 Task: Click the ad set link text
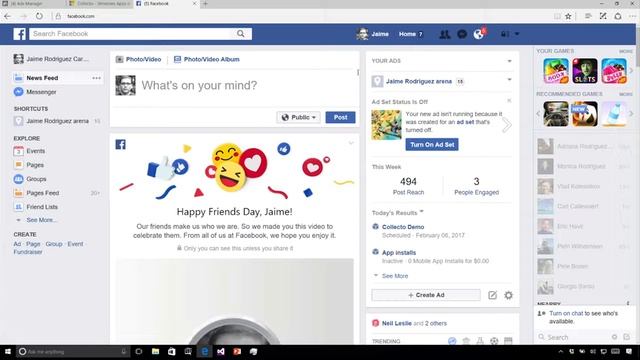465,122
